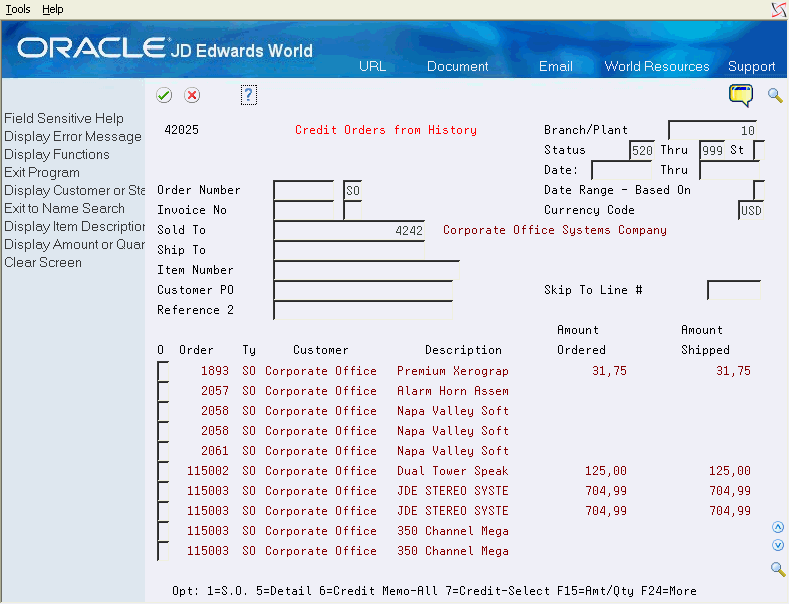The height and width of the screenshot is (604, 789).
Task: Focus the Order Number input field
Action: pyautogui.click(x=304, y=190)
